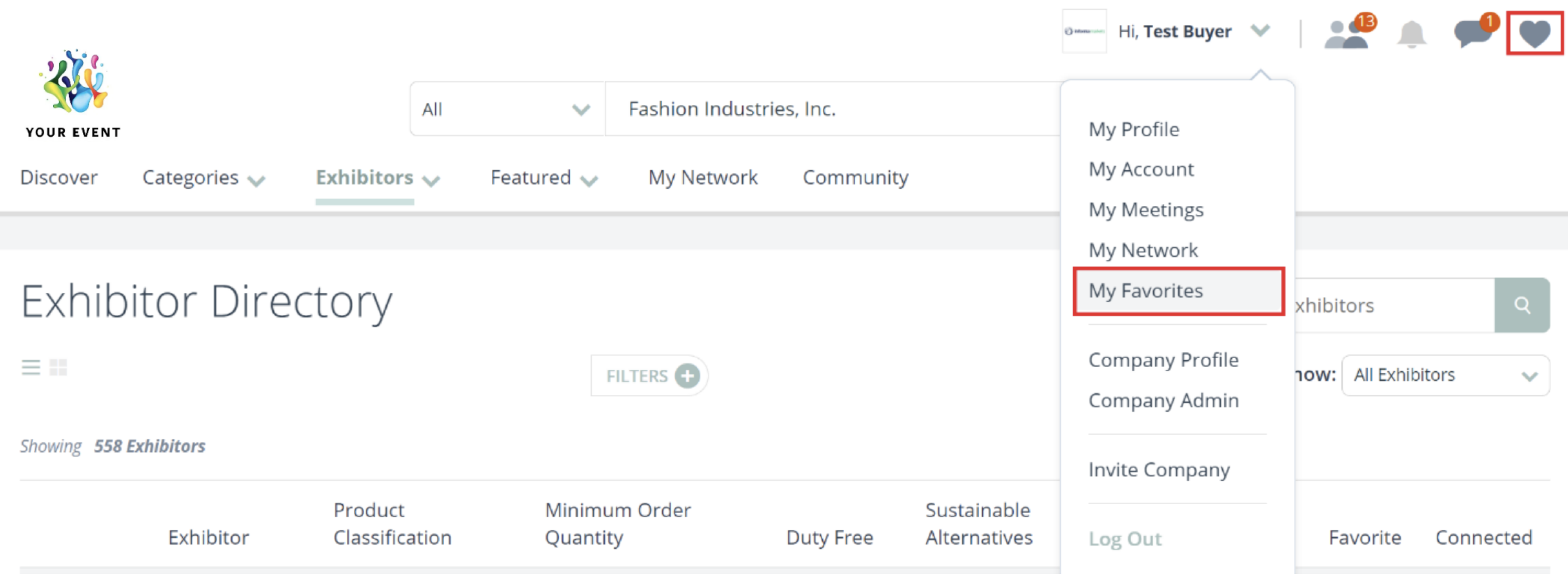Click the Log Out option
Viewport: 1568px width, 576px height.
1125,538
